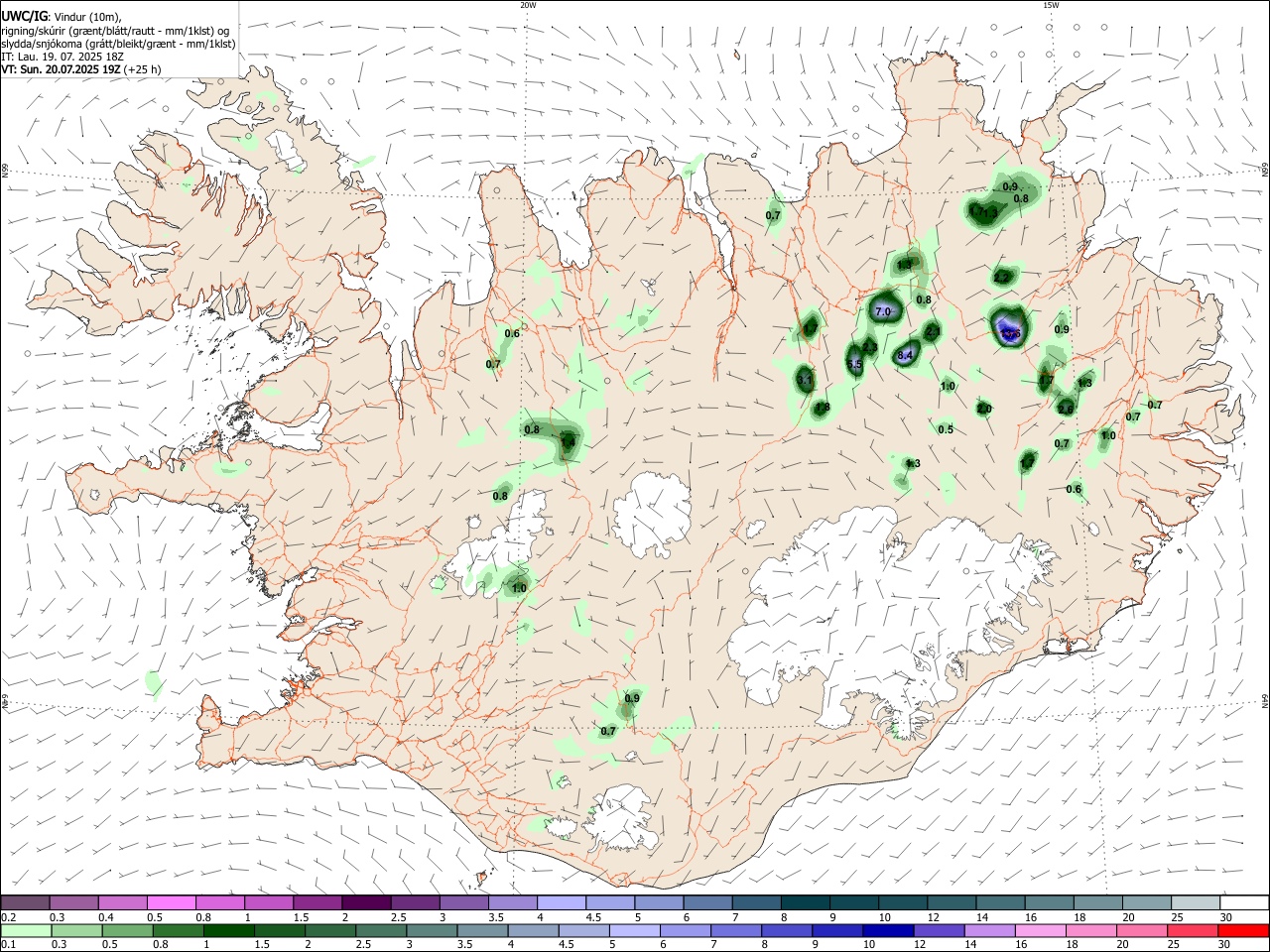The width and height of the screenshot is (1270, 952).
Task: Click the 7.0 rainfall value label
Action: 883,311
